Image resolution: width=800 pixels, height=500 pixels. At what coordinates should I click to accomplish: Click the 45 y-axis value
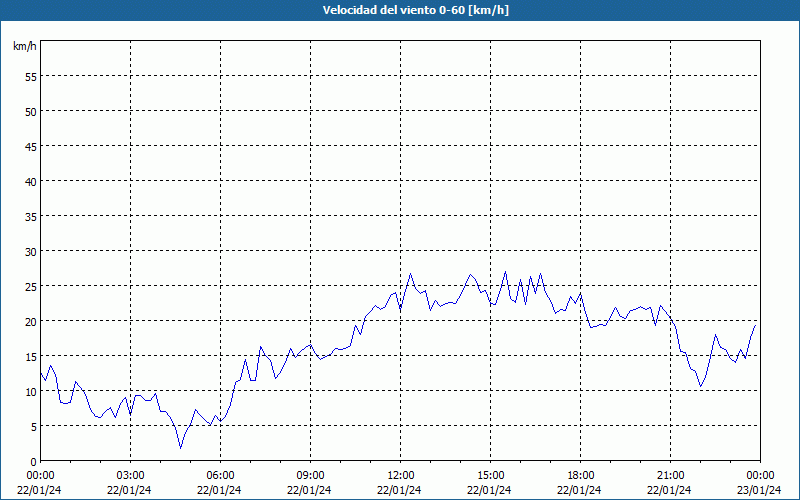click(x=31, y=146)
